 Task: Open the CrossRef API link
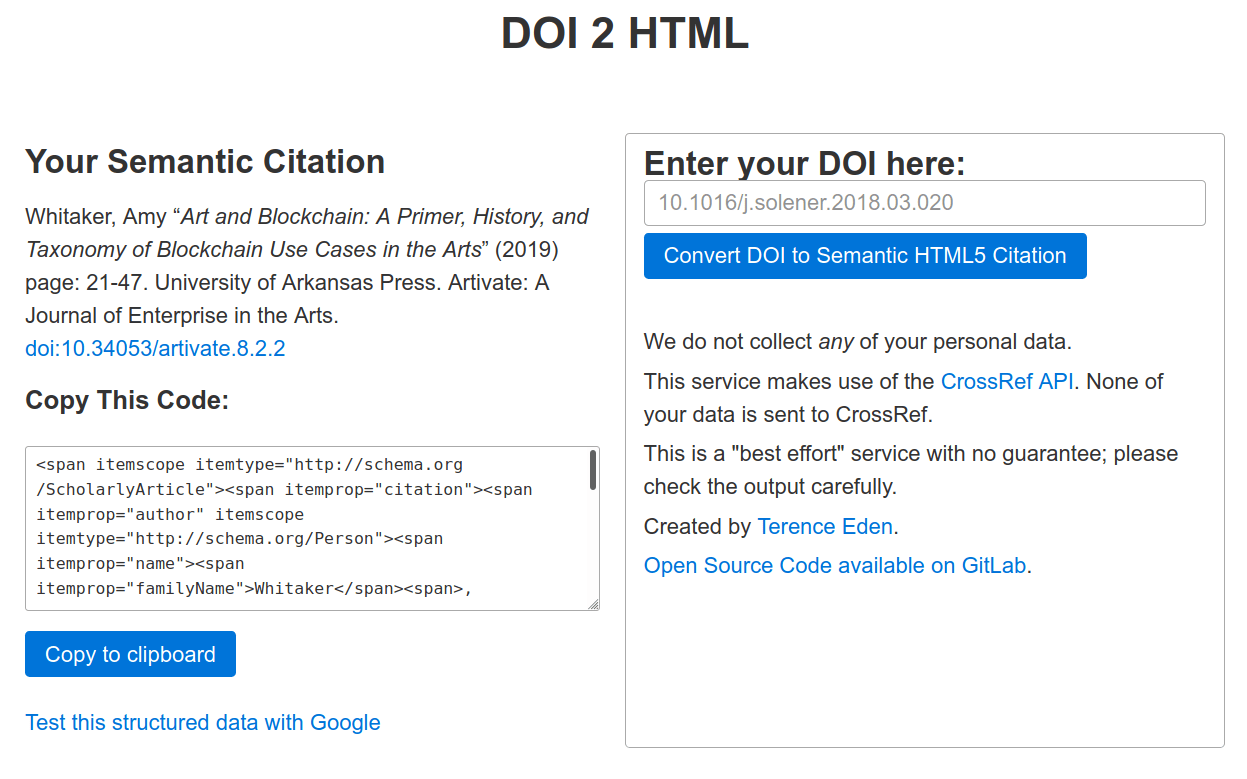(x=1007, y=381)
